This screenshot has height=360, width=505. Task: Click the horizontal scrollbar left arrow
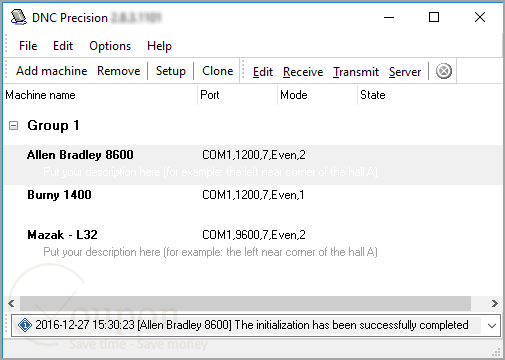point(11,303)
